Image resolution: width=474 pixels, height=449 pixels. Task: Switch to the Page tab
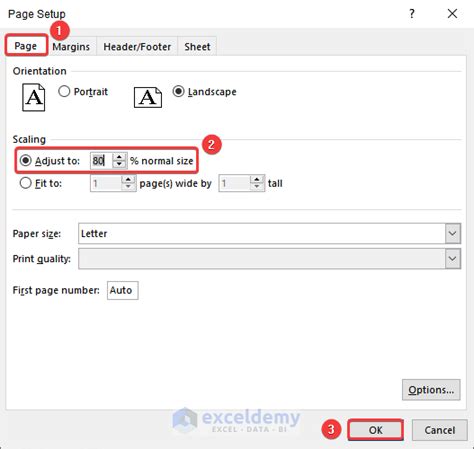(x=26, y=46)
